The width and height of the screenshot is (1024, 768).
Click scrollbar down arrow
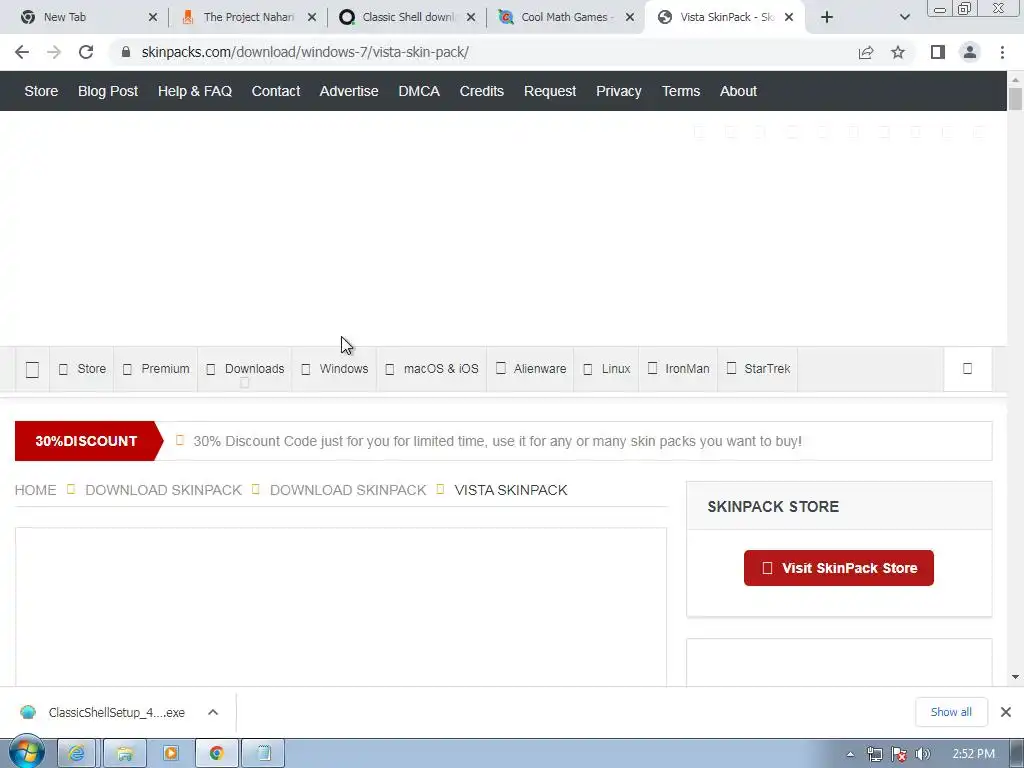[x=1015, y=677]
